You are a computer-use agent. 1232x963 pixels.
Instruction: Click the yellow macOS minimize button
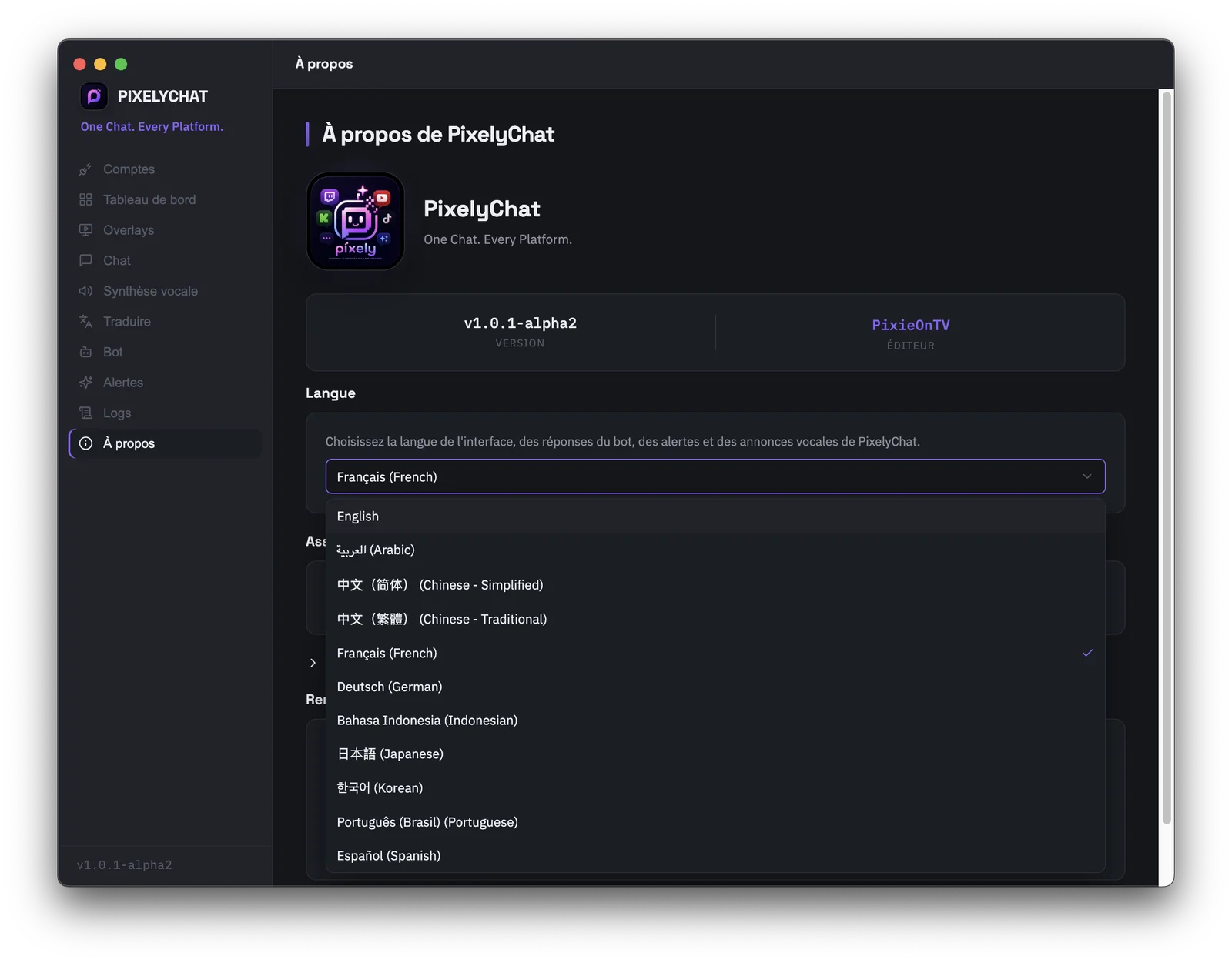100,64
